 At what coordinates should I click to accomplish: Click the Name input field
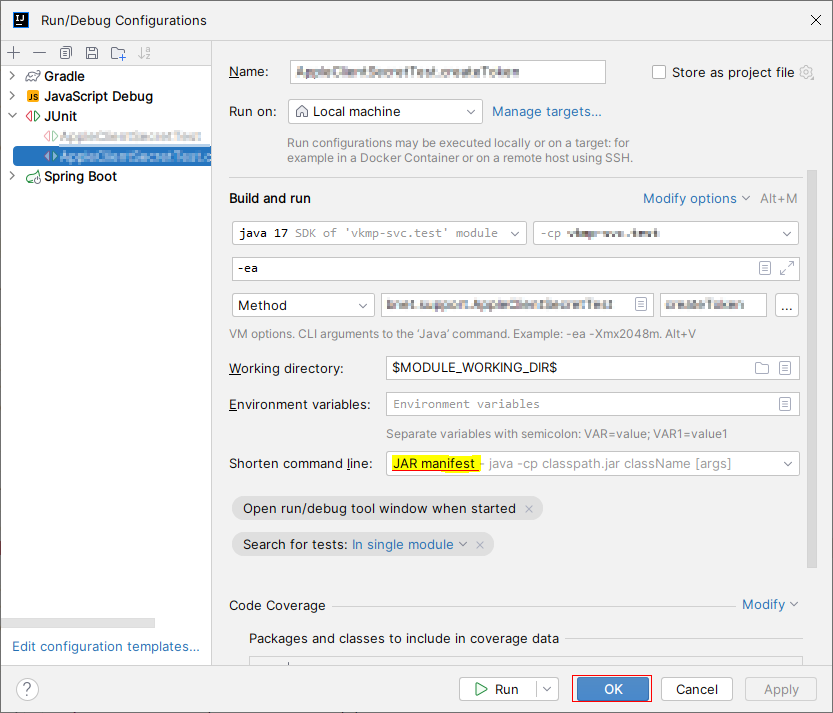click(x=448, y=72)
